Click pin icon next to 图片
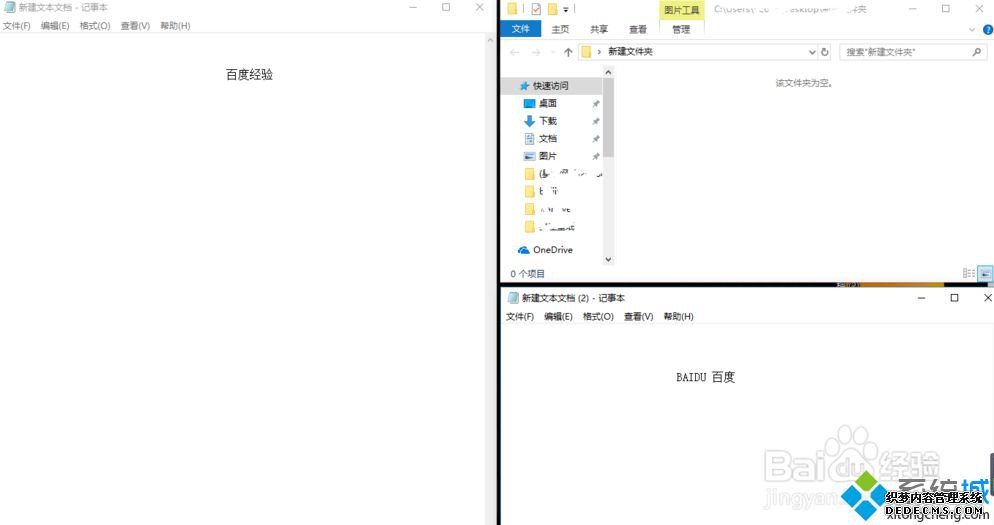Screen dimensions: 994x525 point(595,156)
